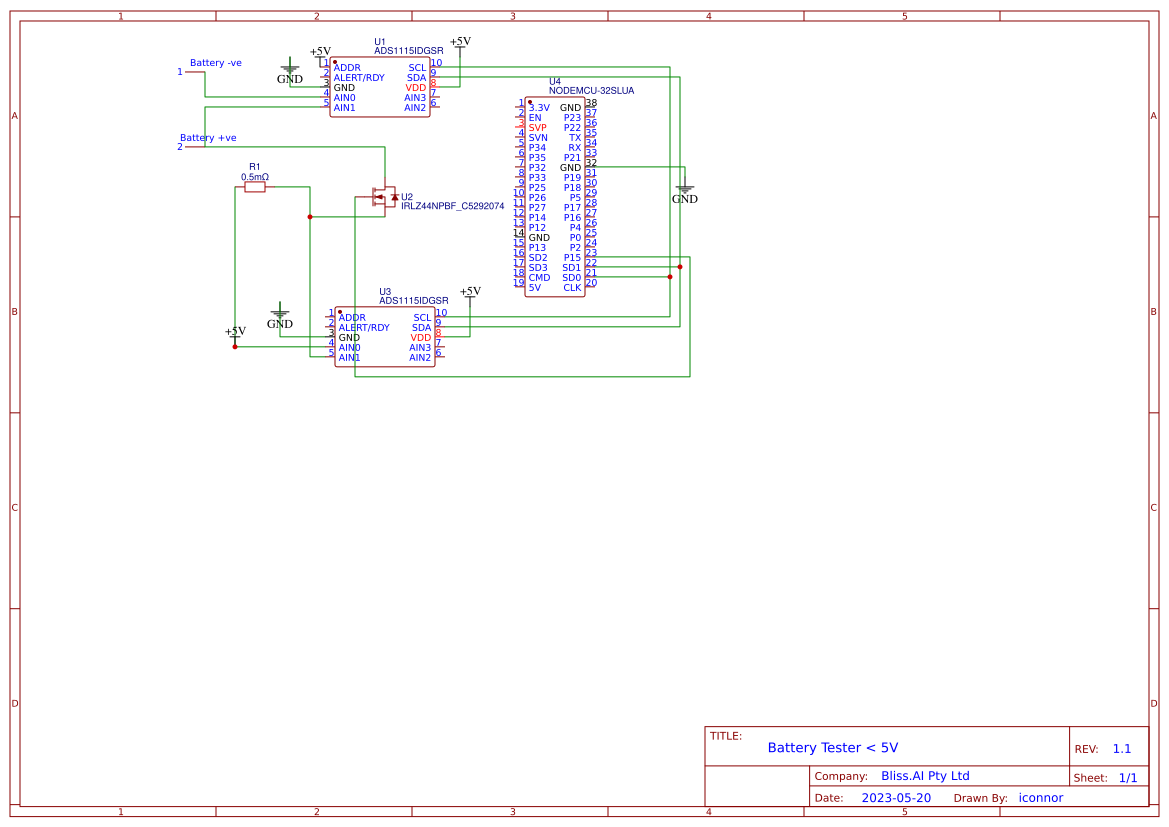Select the U3 ADS1115IDGSR component

[x=387, y=335]
